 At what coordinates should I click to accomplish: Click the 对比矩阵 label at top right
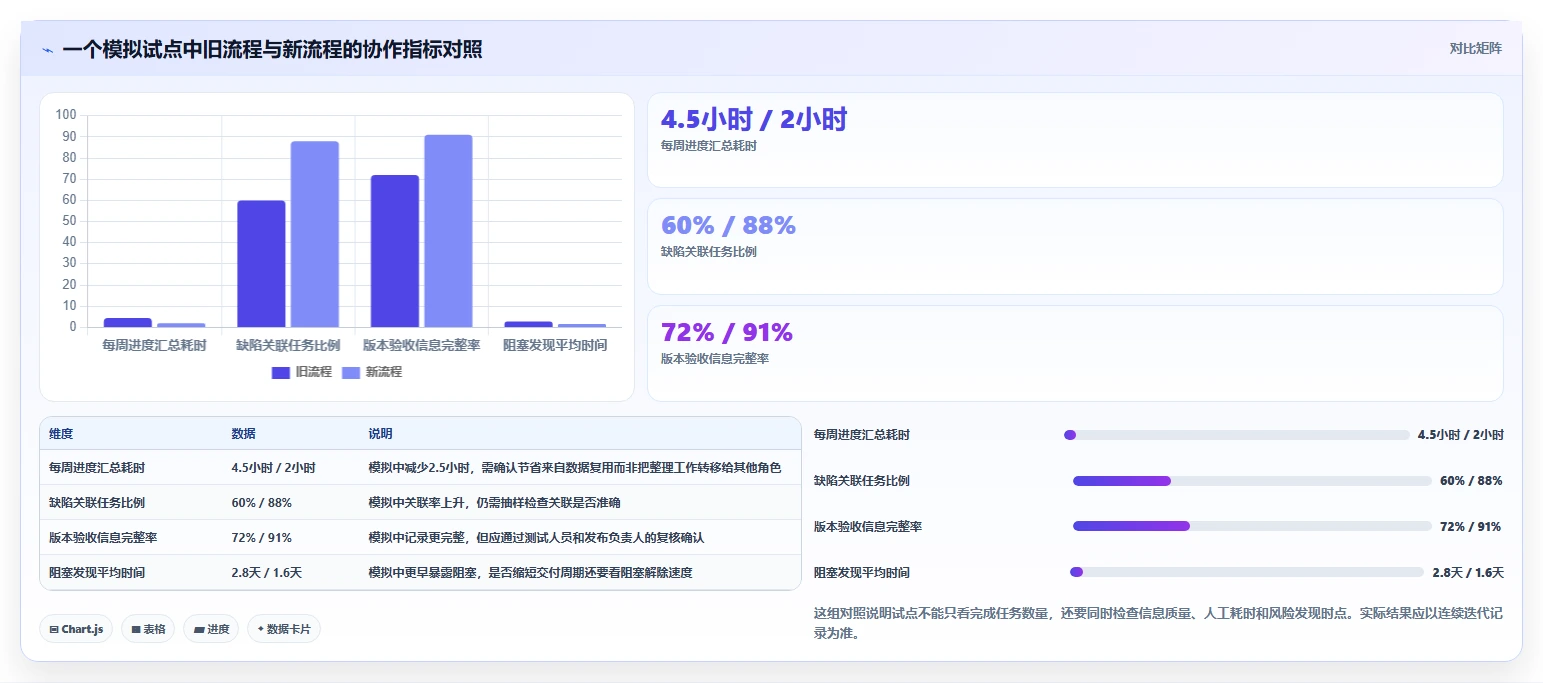(x=1476, y=48)
